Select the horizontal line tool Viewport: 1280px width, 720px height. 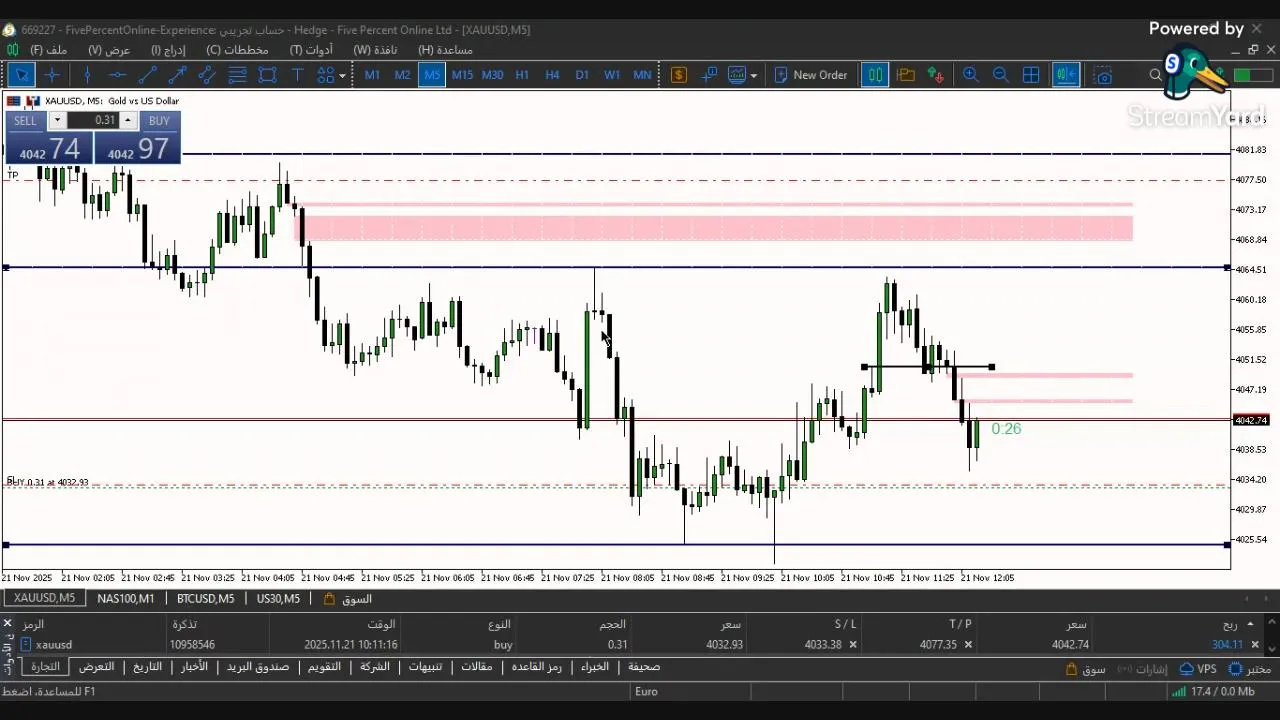click(x=117, y=75)
